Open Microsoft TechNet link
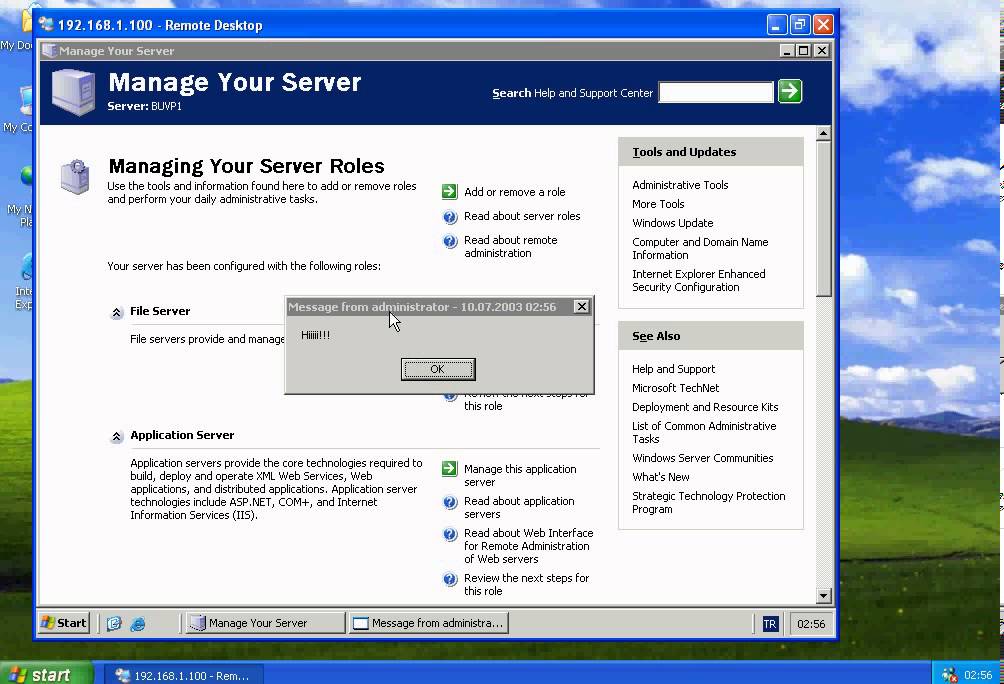This screenshot has width=1004, height=684. click(676, 388)
